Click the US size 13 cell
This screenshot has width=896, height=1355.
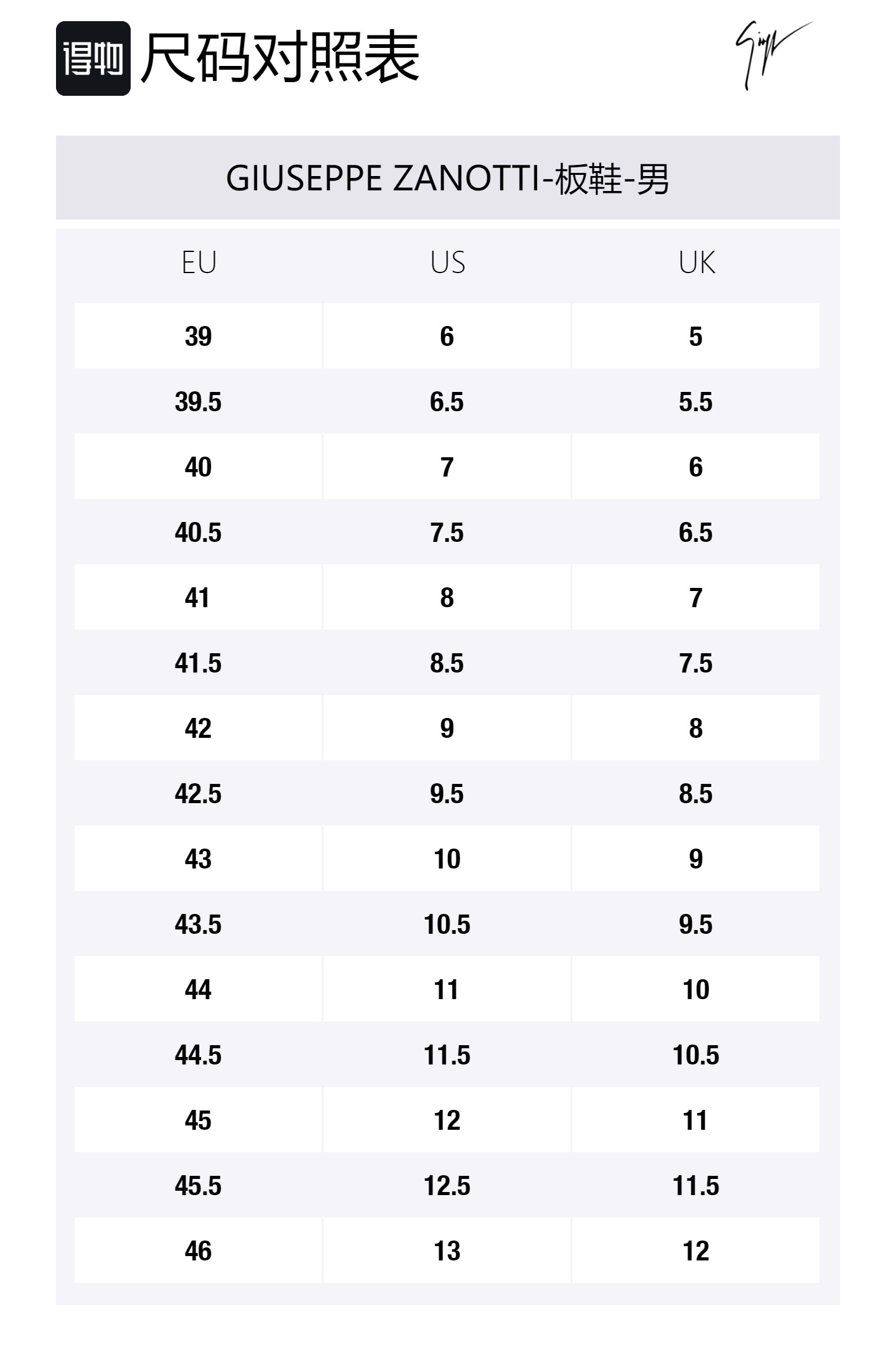click(x=447, y=1250)
